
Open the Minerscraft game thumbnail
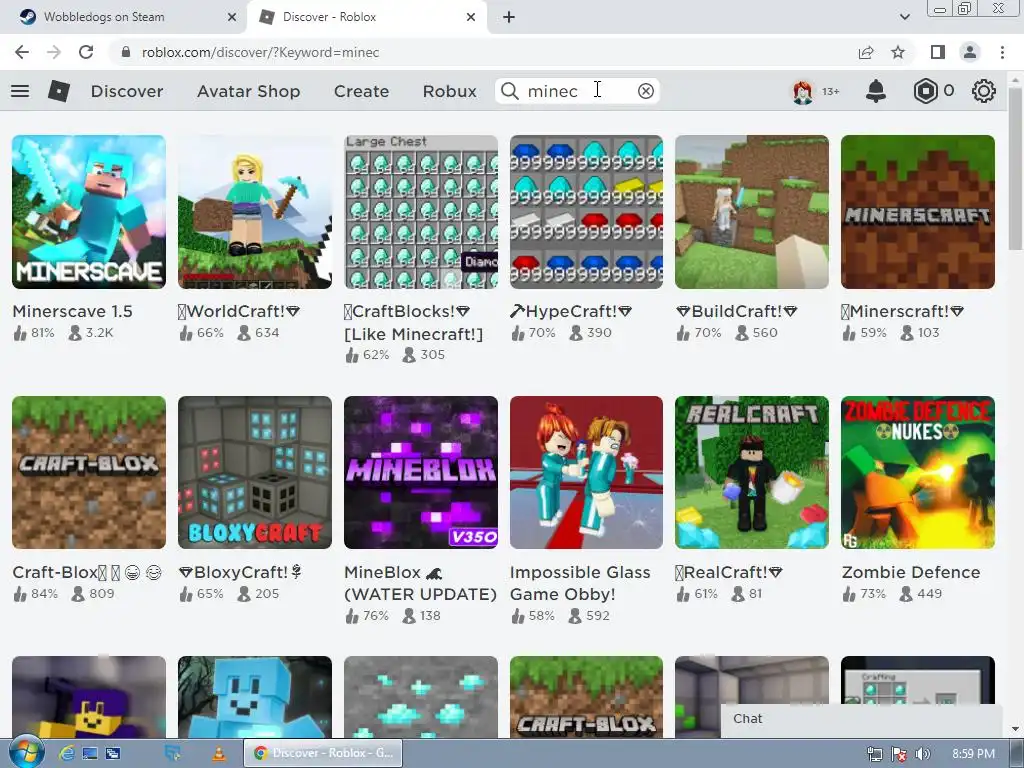coord(918,212)
